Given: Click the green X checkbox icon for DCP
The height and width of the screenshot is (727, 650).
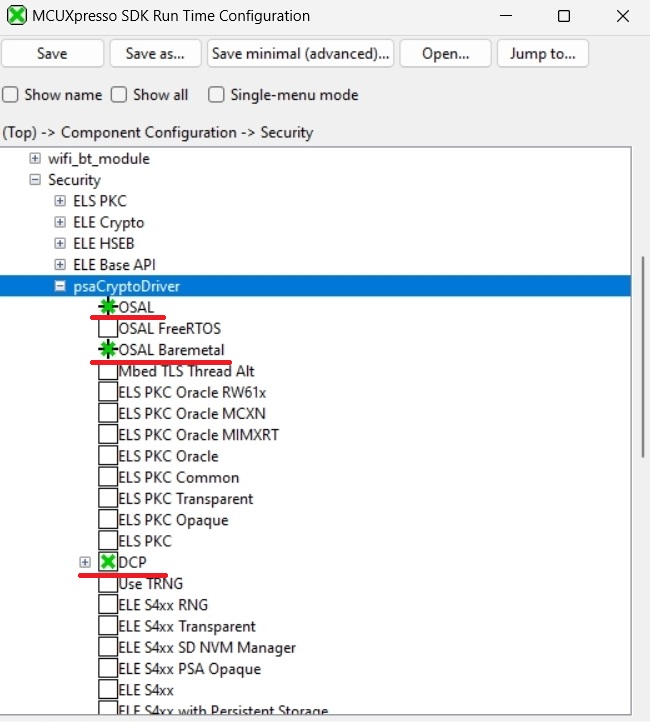Looking at the screenshot, I should point(107,562).
